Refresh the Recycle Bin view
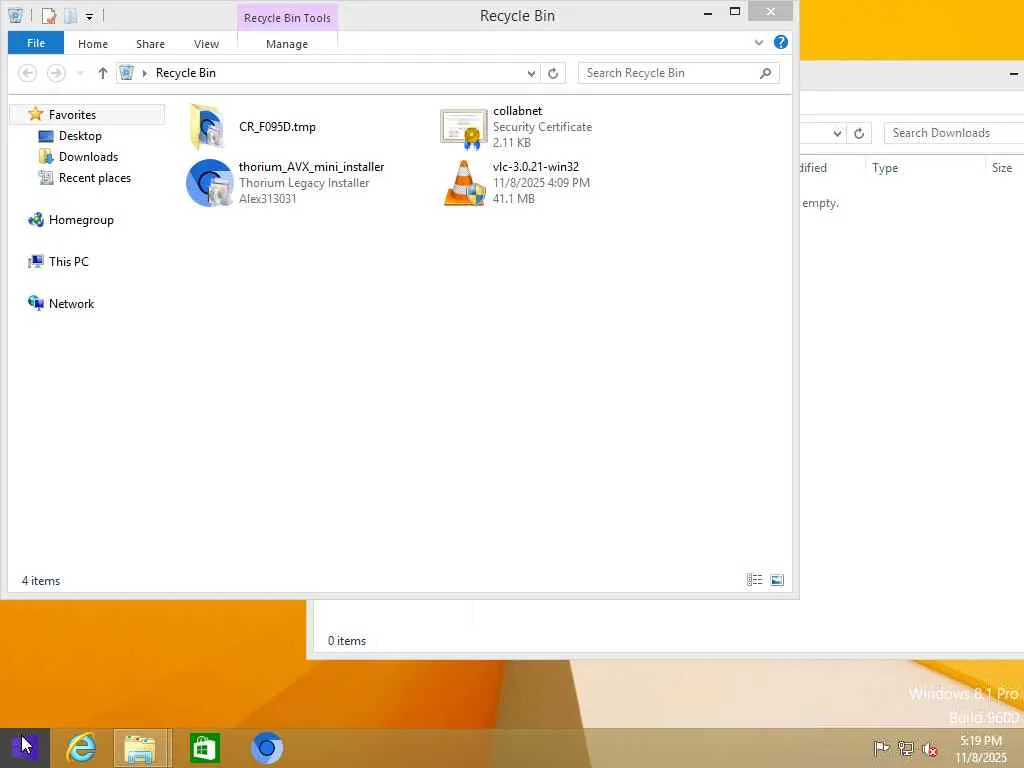 pos(553,73)
